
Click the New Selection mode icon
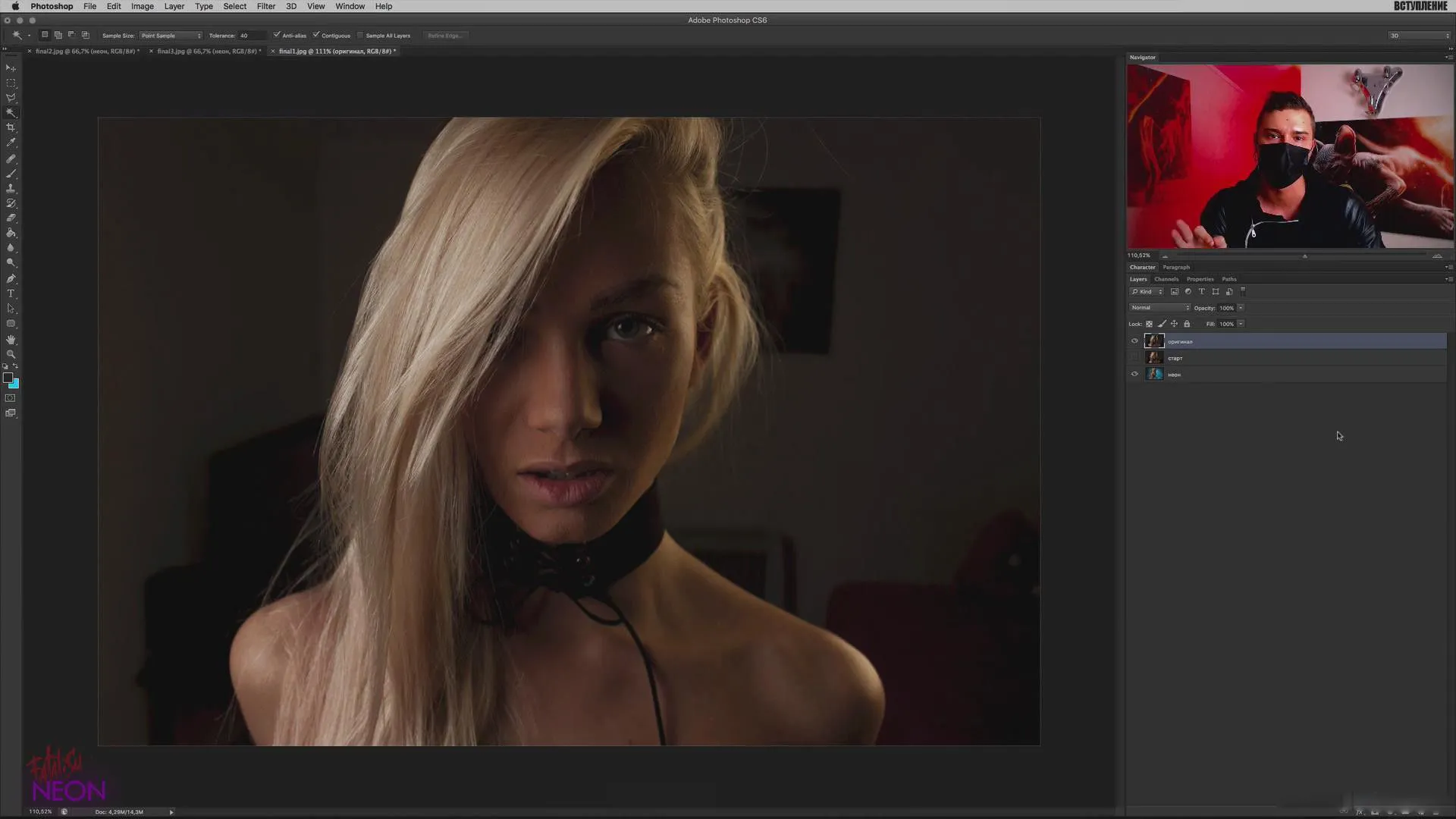(45, 35)
